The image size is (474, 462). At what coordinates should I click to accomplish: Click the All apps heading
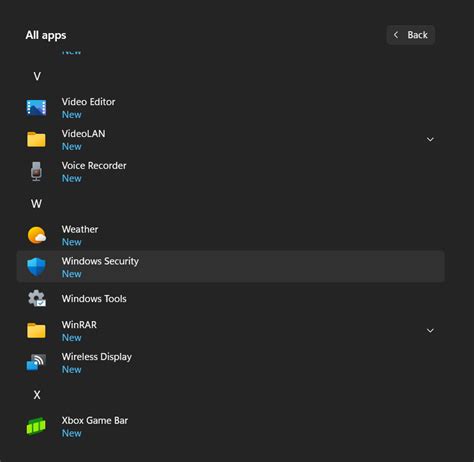point(46,35)
